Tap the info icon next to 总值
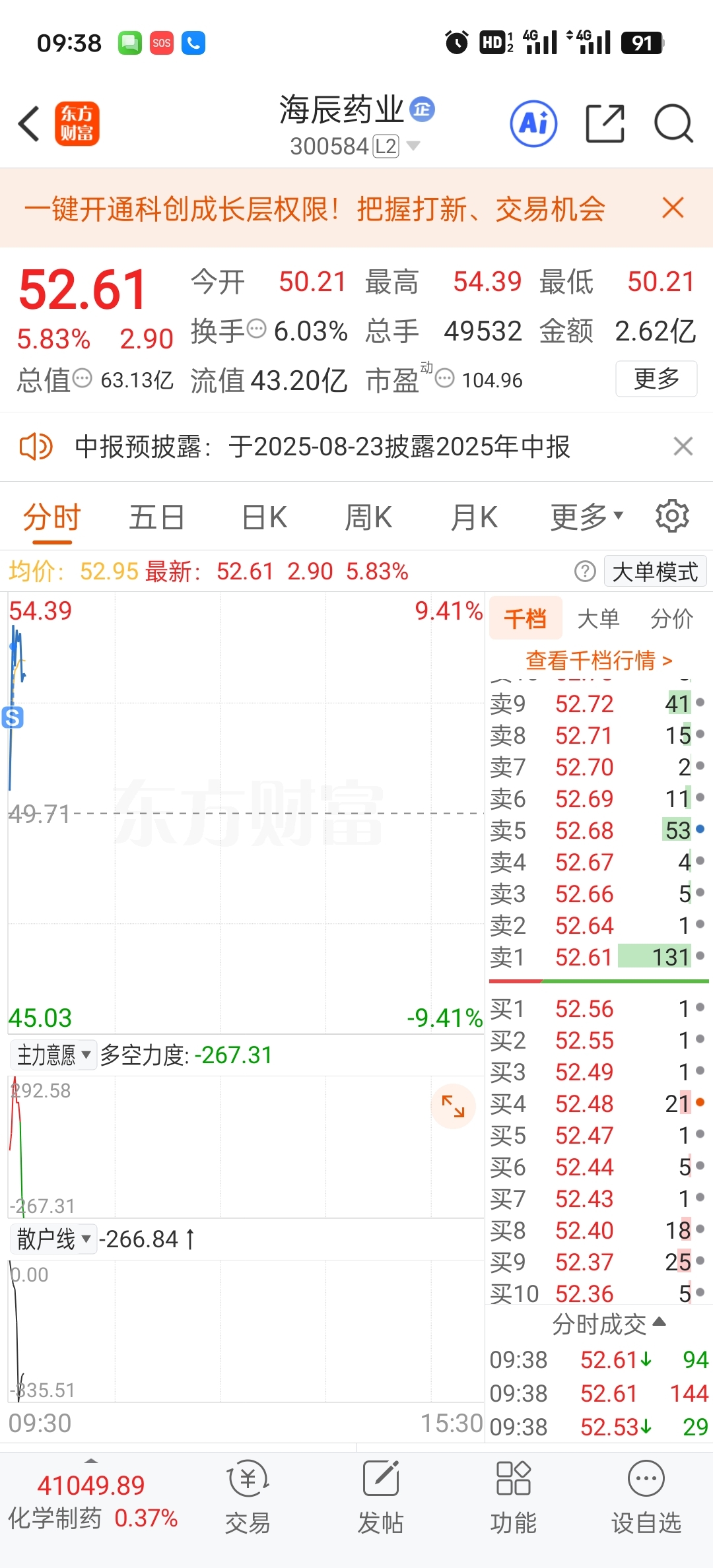713x1568 pixels. coord(82,378)
